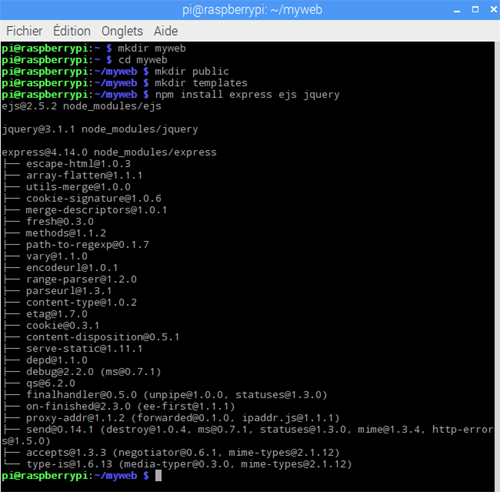Click the 'qs@6.2.0' entry
Viewport: 500px width, 492px height.
click(x=51, y=384)
